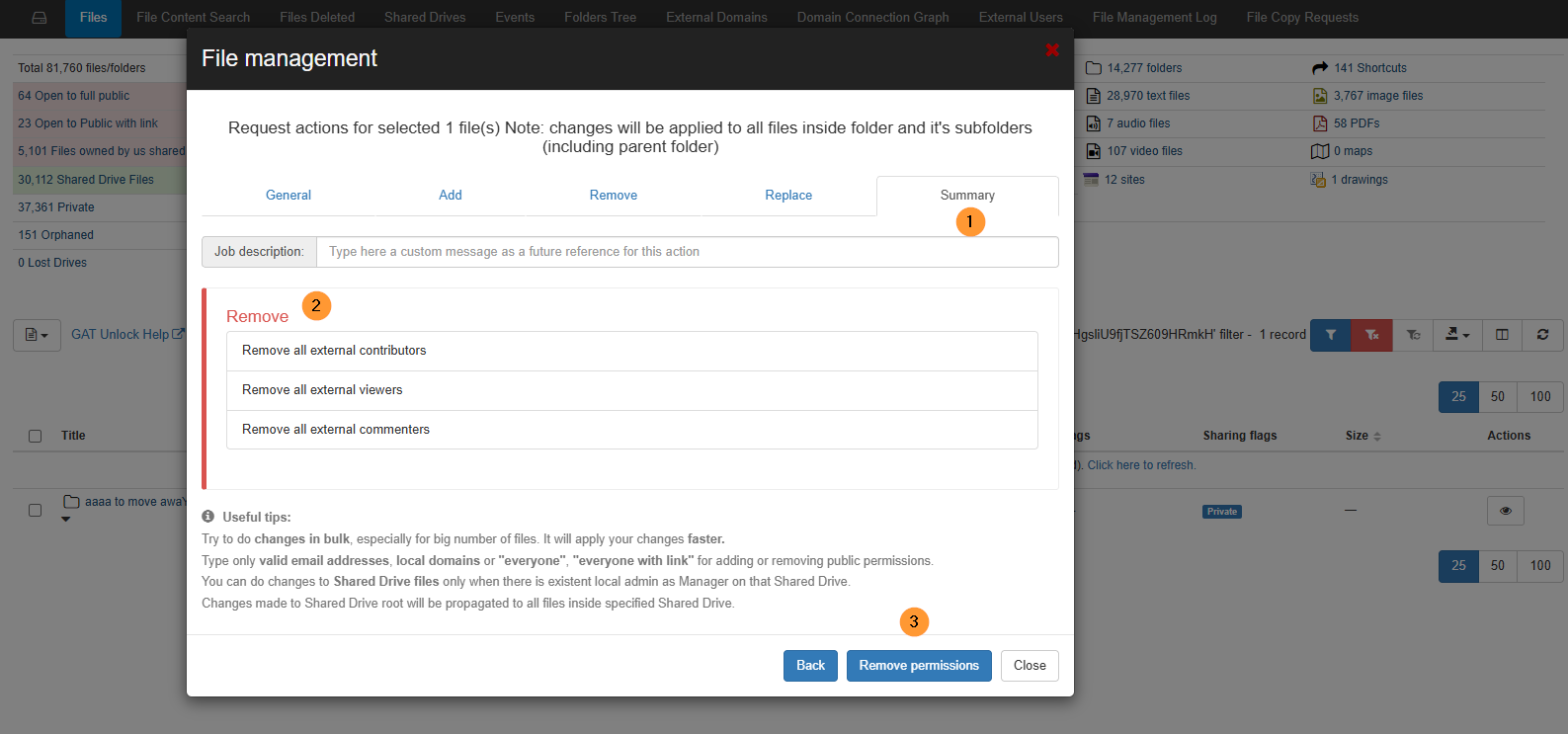Close the File management dialog with red X
Screen dimensions: 1568x734
pyautogui.click(x=1052, y=49)
